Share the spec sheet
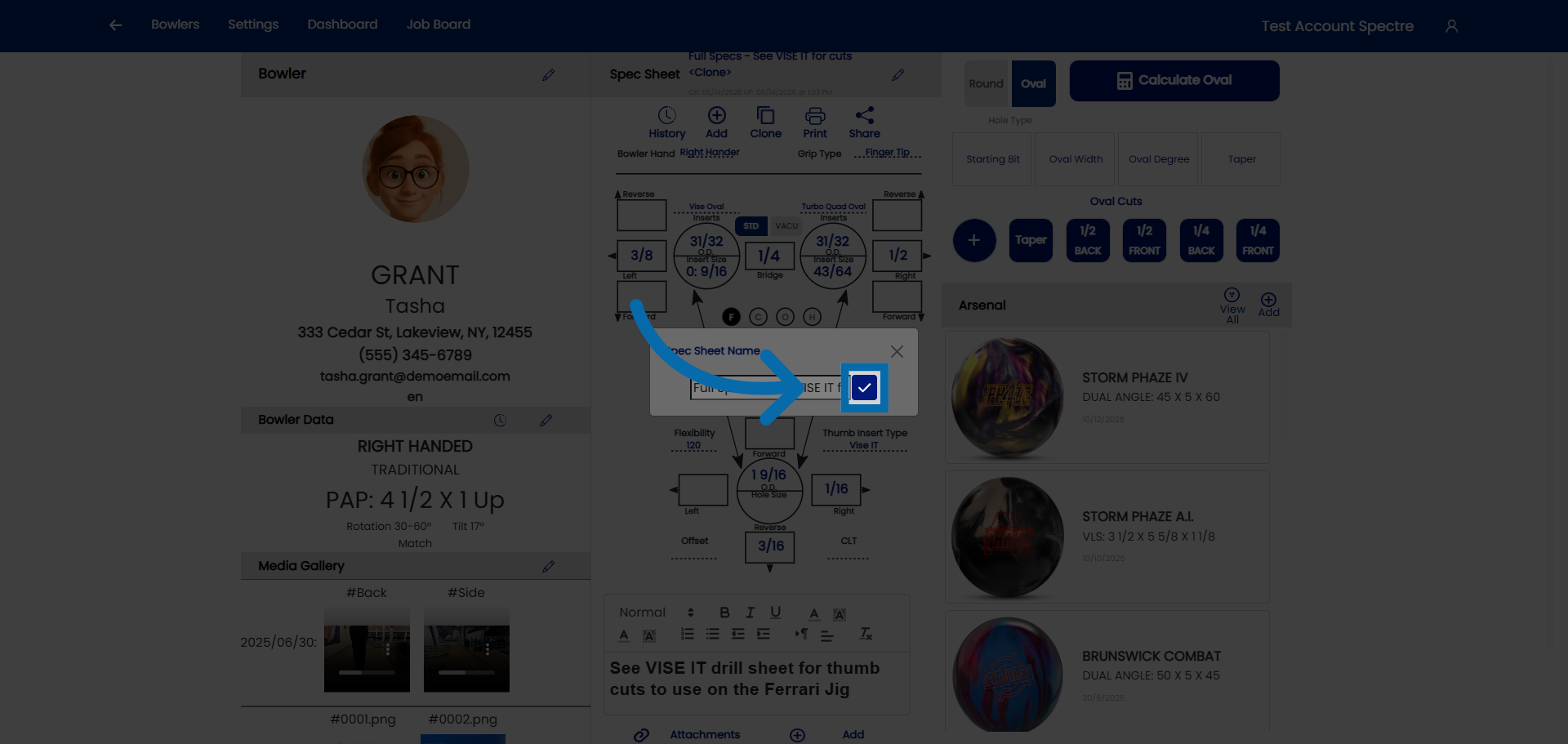This screenshot has height=744, width=1568. click(x=864, y=123)
